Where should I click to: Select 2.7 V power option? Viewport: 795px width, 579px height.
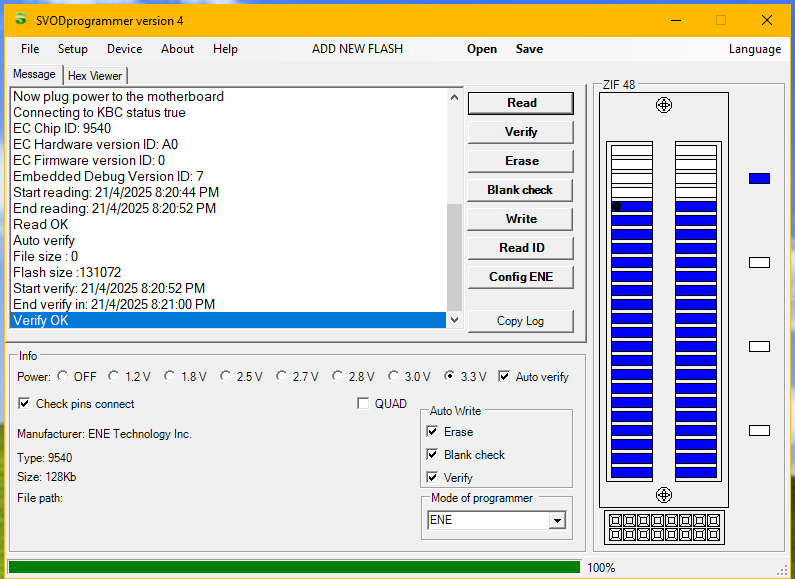(281, 376)
